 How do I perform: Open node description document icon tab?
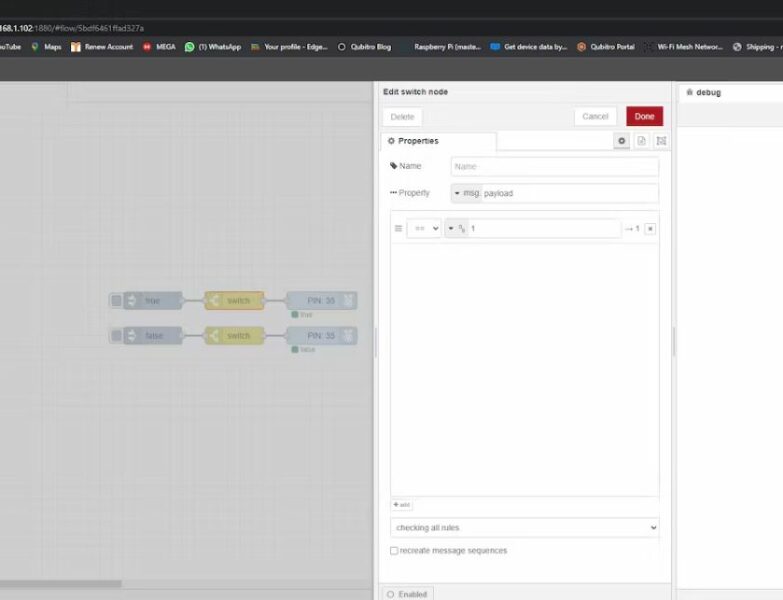coord(642,141)
